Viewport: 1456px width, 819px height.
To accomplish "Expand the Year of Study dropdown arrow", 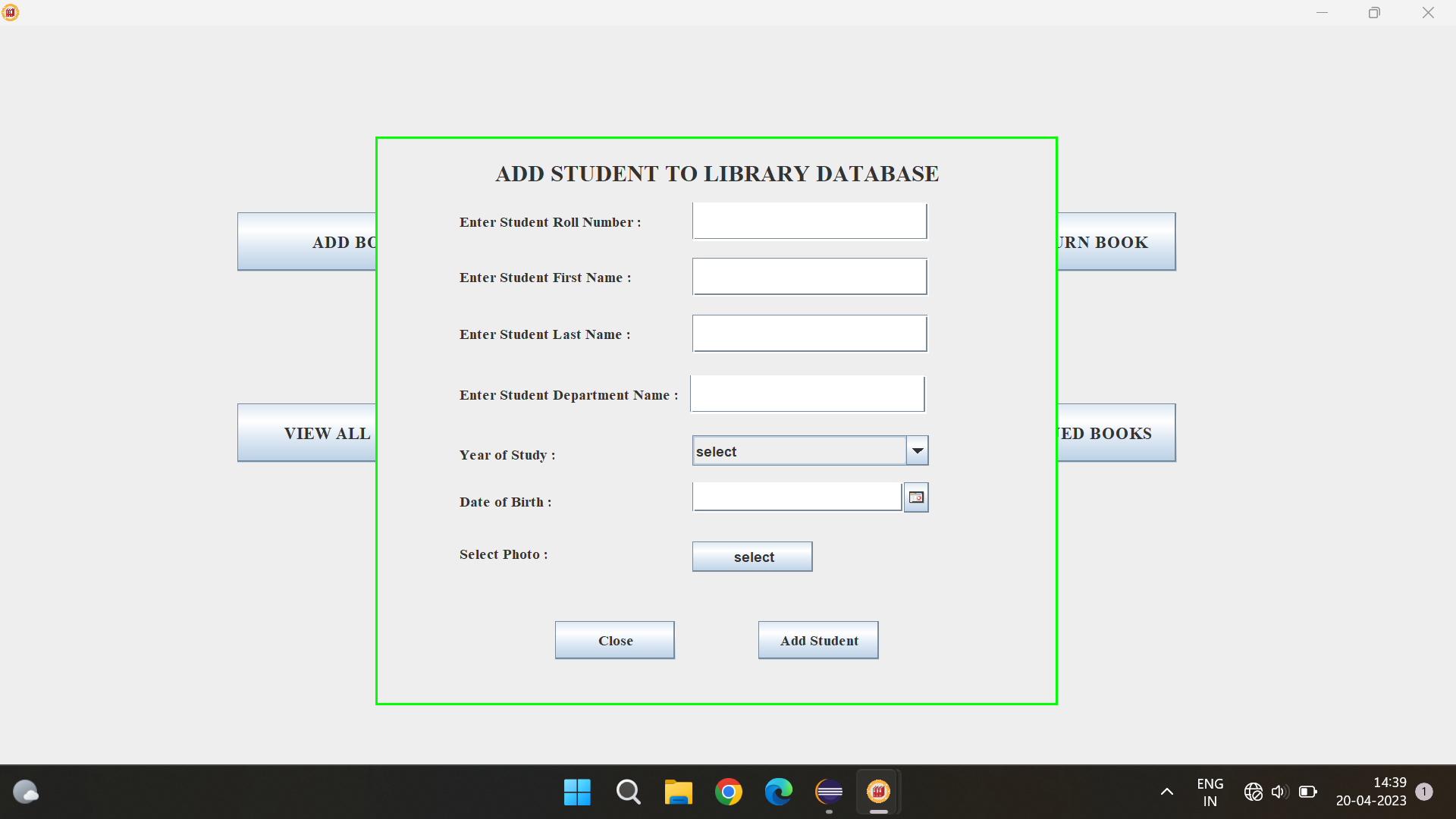I will click(918, 450).
